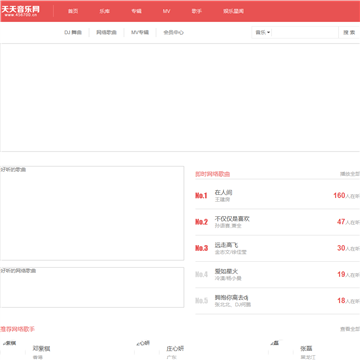
Task: Click the 18 listeners count
Action: (341, 300)
